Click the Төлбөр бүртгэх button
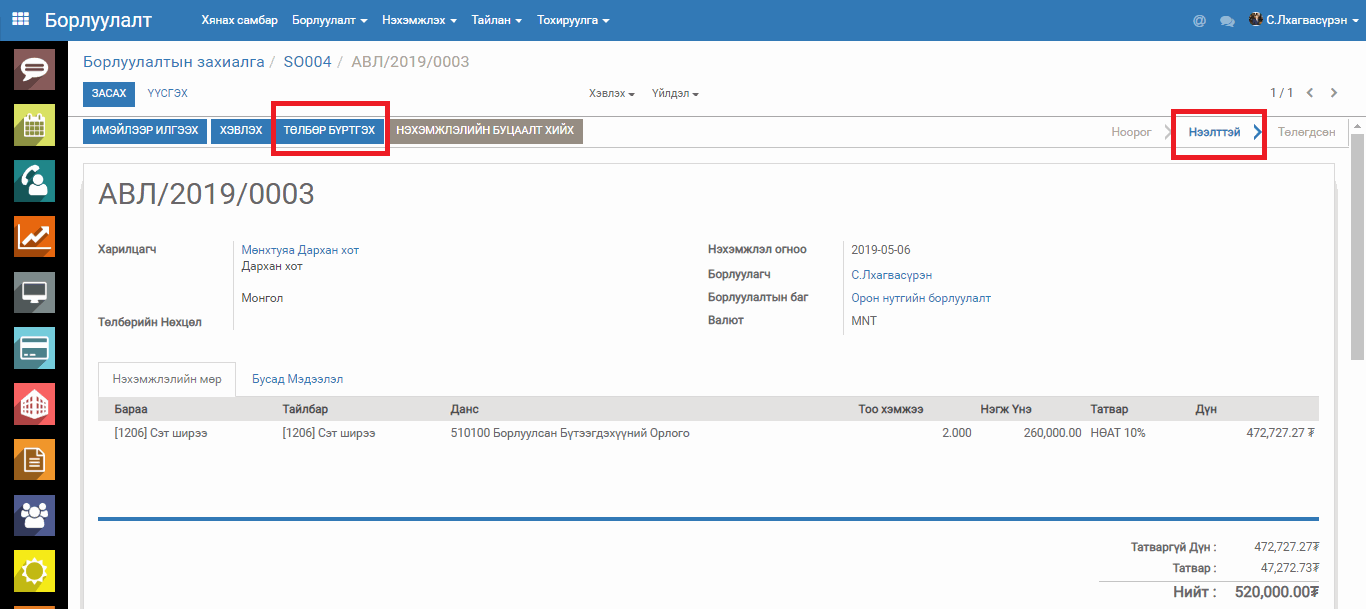 click(x=329, y=131)
